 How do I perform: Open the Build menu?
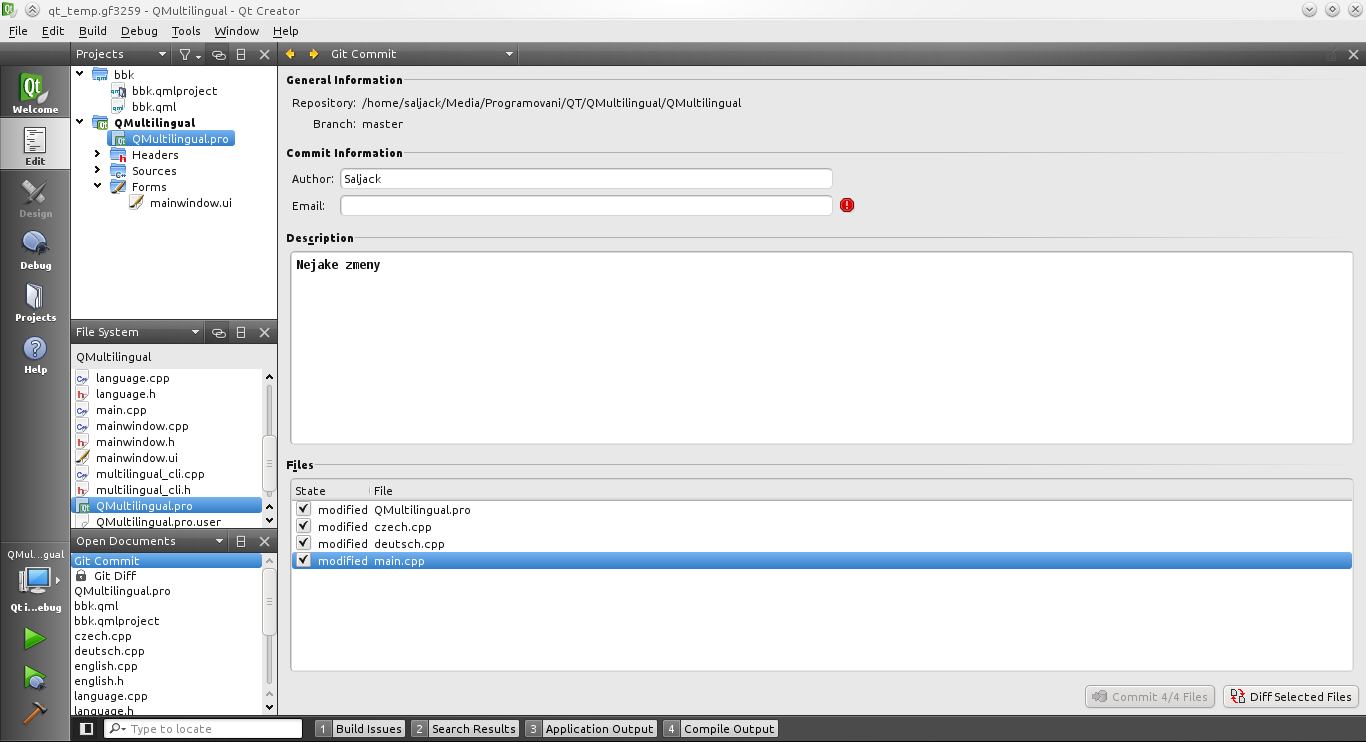tap(93, 31)
